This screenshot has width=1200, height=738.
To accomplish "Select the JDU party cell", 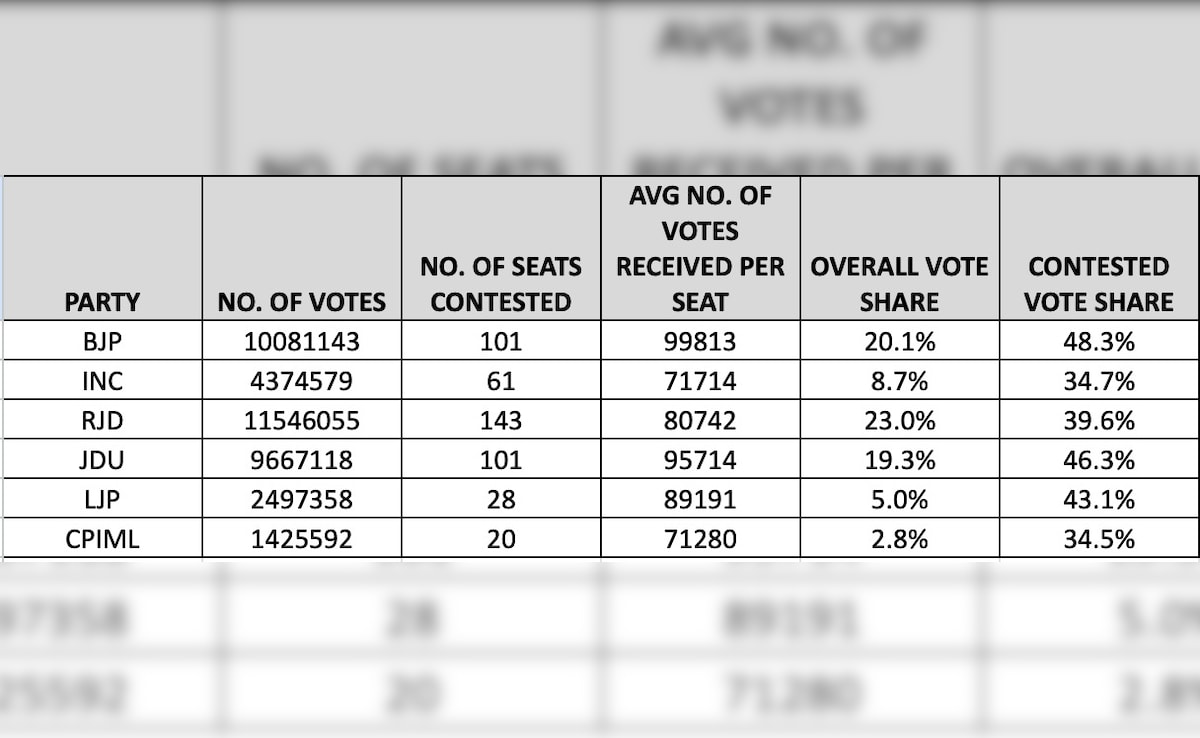I will (102, 460).
